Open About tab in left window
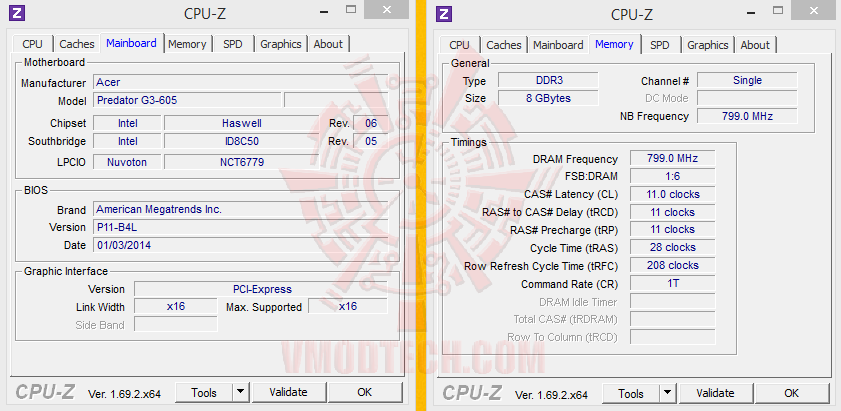Viewport: 841px width, 411px height. [328, 44]
